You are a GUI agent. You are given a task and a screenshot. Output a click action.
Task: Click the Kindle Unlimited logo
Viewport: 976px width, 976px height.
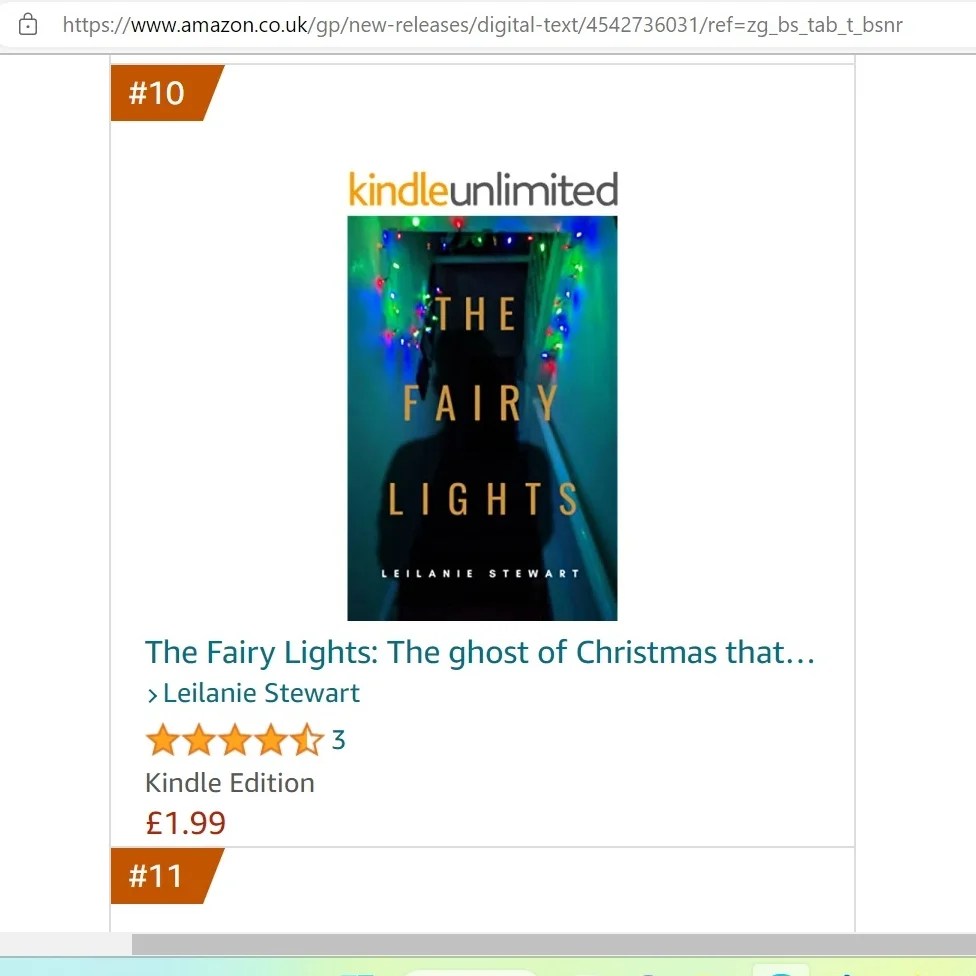pos(483,189)
